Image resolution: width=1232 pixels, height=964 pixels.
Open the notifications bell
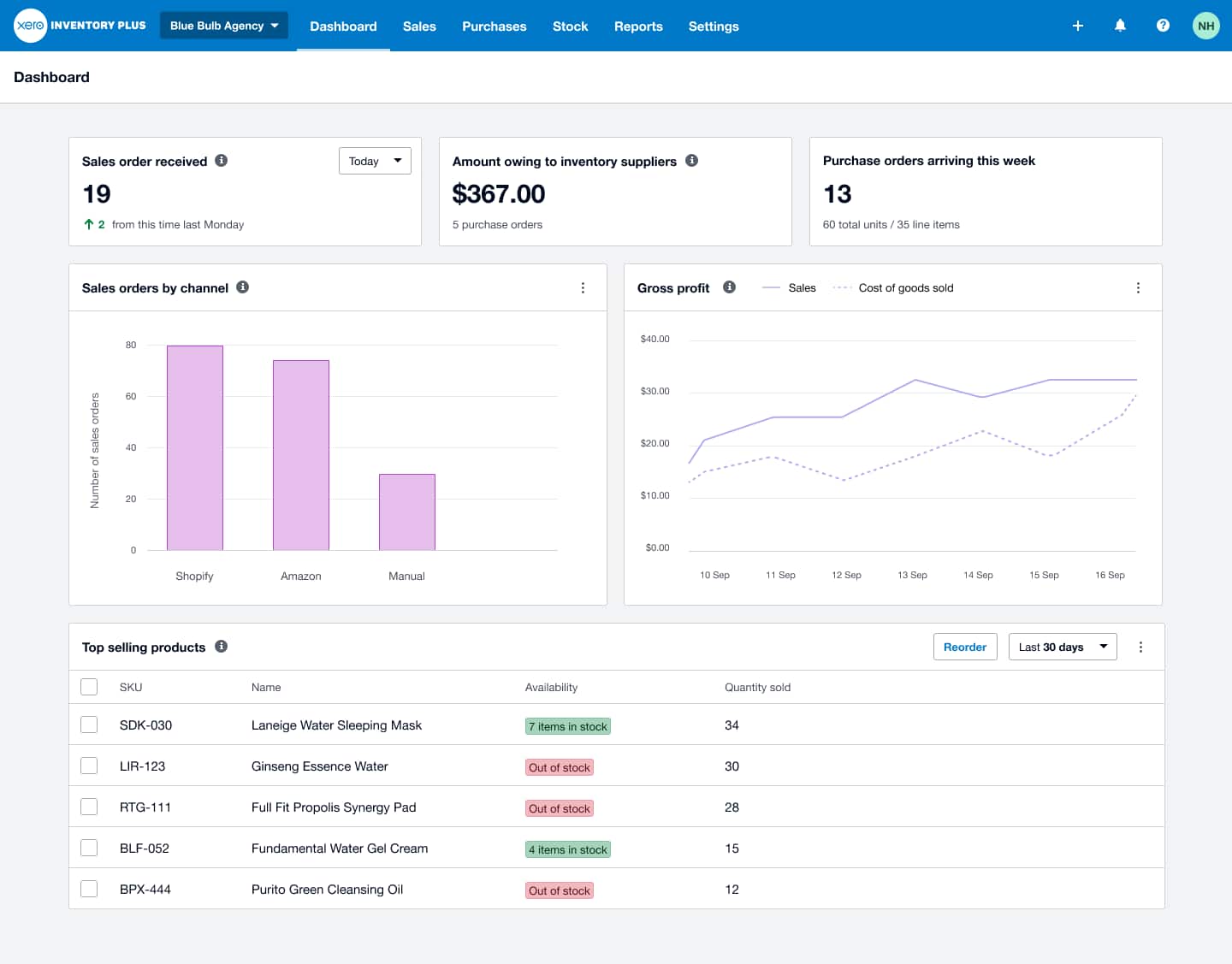point(1120,26)
